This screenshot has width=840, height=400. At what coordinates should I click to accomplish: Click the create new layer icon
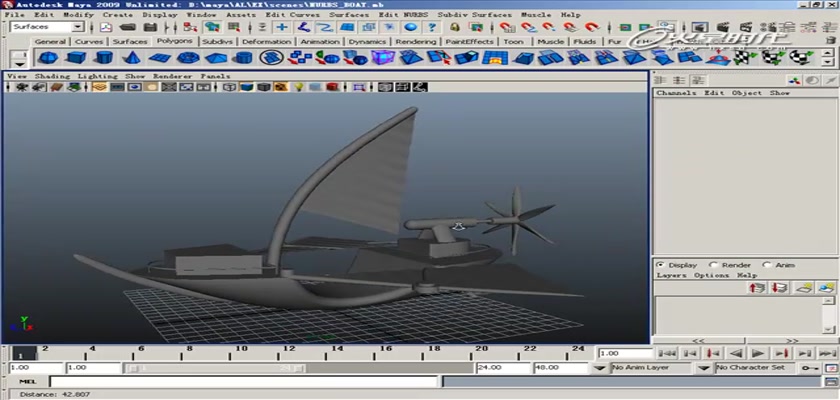[x=802, y=288]
